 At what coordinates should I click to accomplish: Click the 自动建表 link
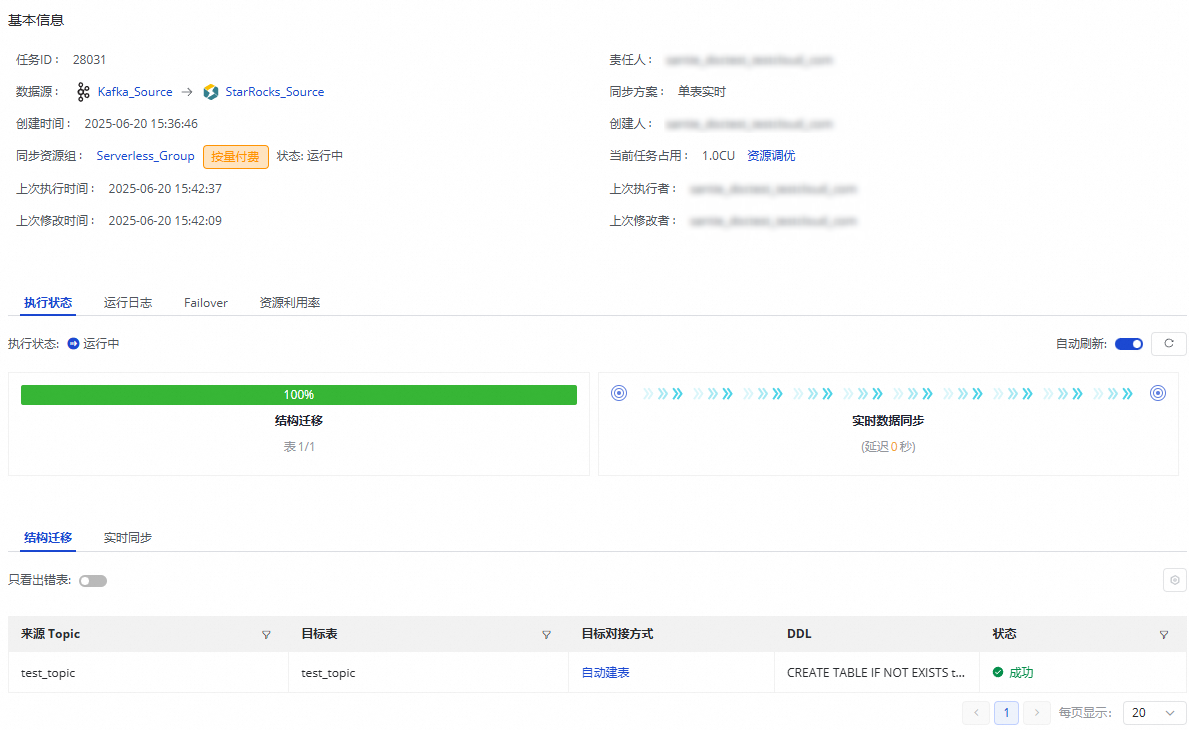(x=605, y=672)
